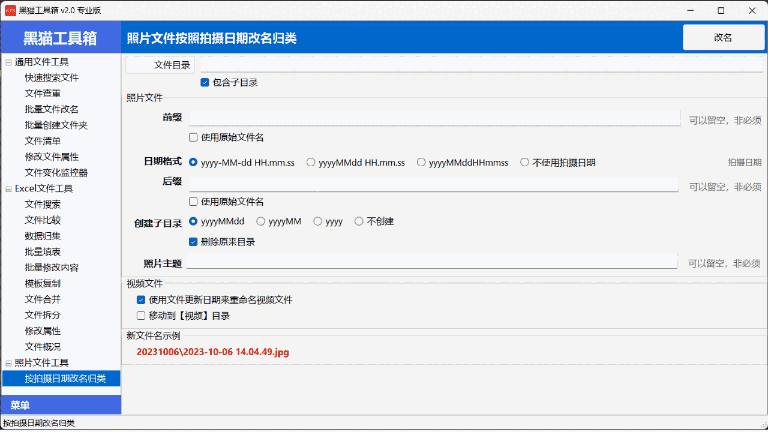Image resolution: width=768 pixels, height=432 pixels.
Task: Collapse the Excel文件工具 tree group
Action: click(8, 188)
